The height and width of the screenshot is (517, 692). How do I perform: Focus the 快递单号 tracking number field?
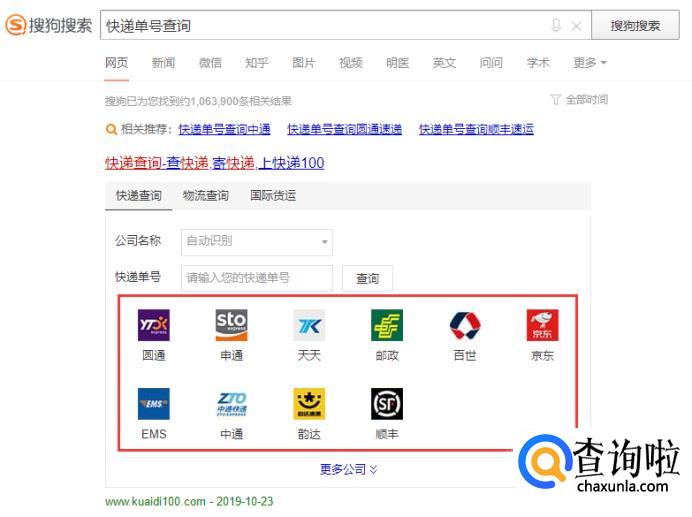(257, 278)
